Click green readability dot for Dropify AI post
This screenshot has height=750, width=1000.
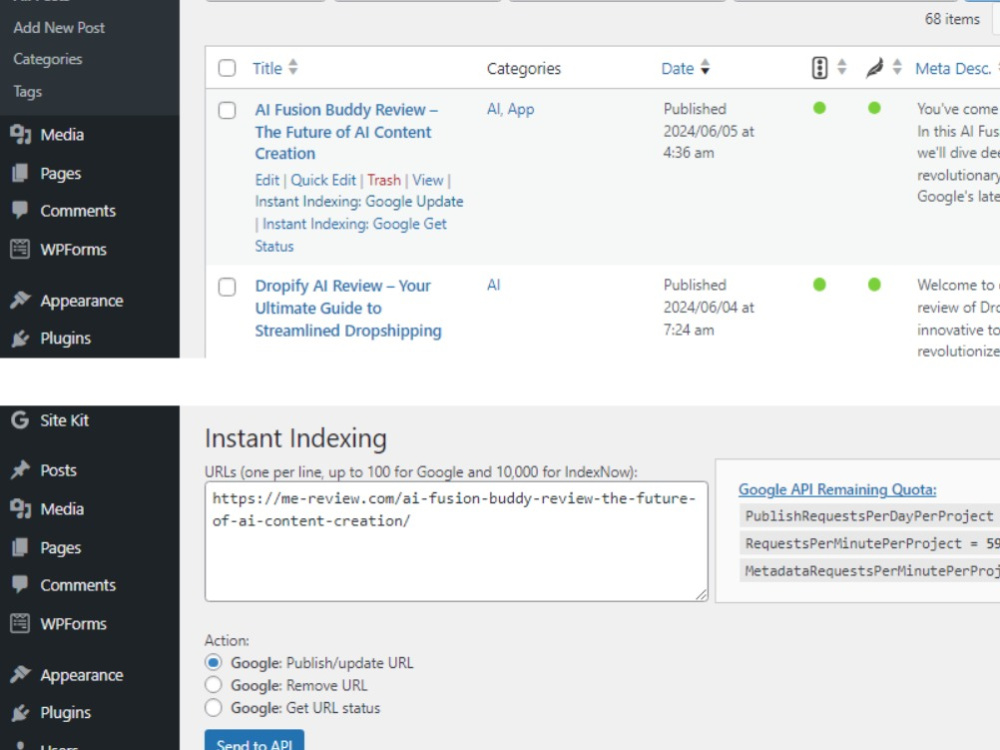click(x=874, y=284)
